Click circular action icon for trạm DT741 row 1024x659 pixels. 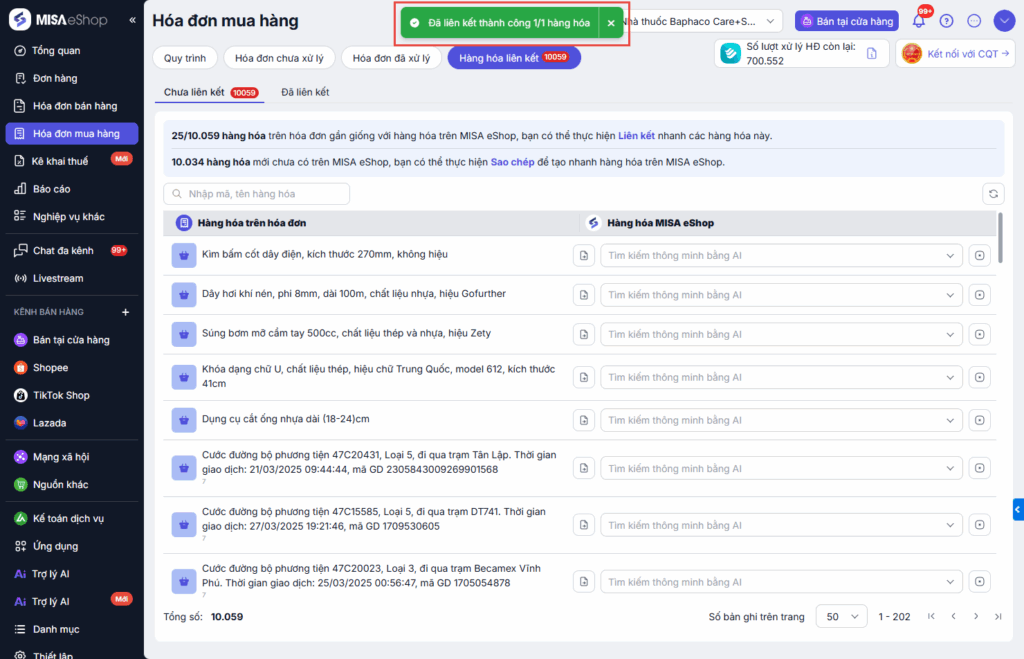coord(980,525)
